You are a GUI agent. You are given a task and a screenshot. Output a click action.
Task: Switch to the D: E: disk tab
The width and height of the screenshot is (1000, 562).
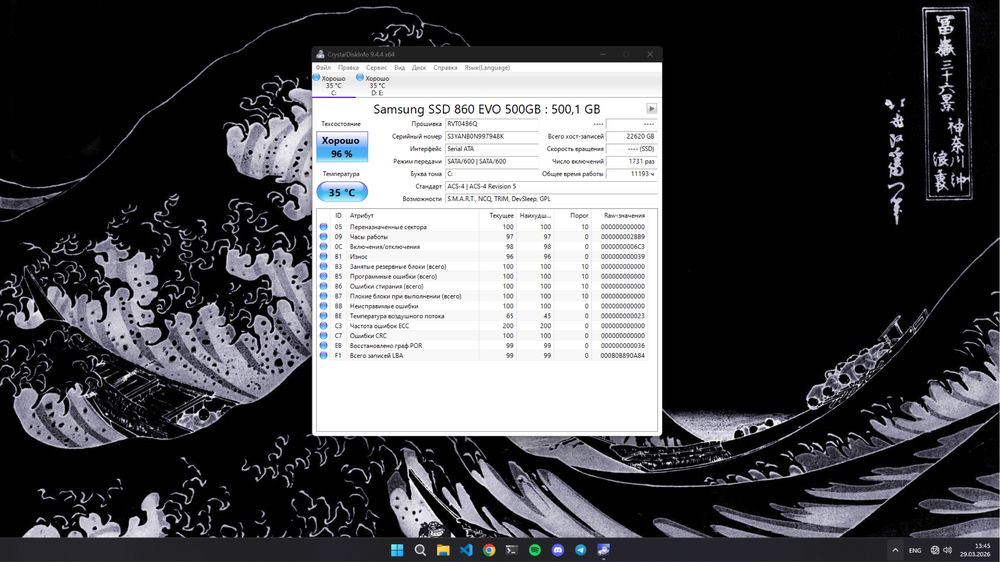click(377, 85)
